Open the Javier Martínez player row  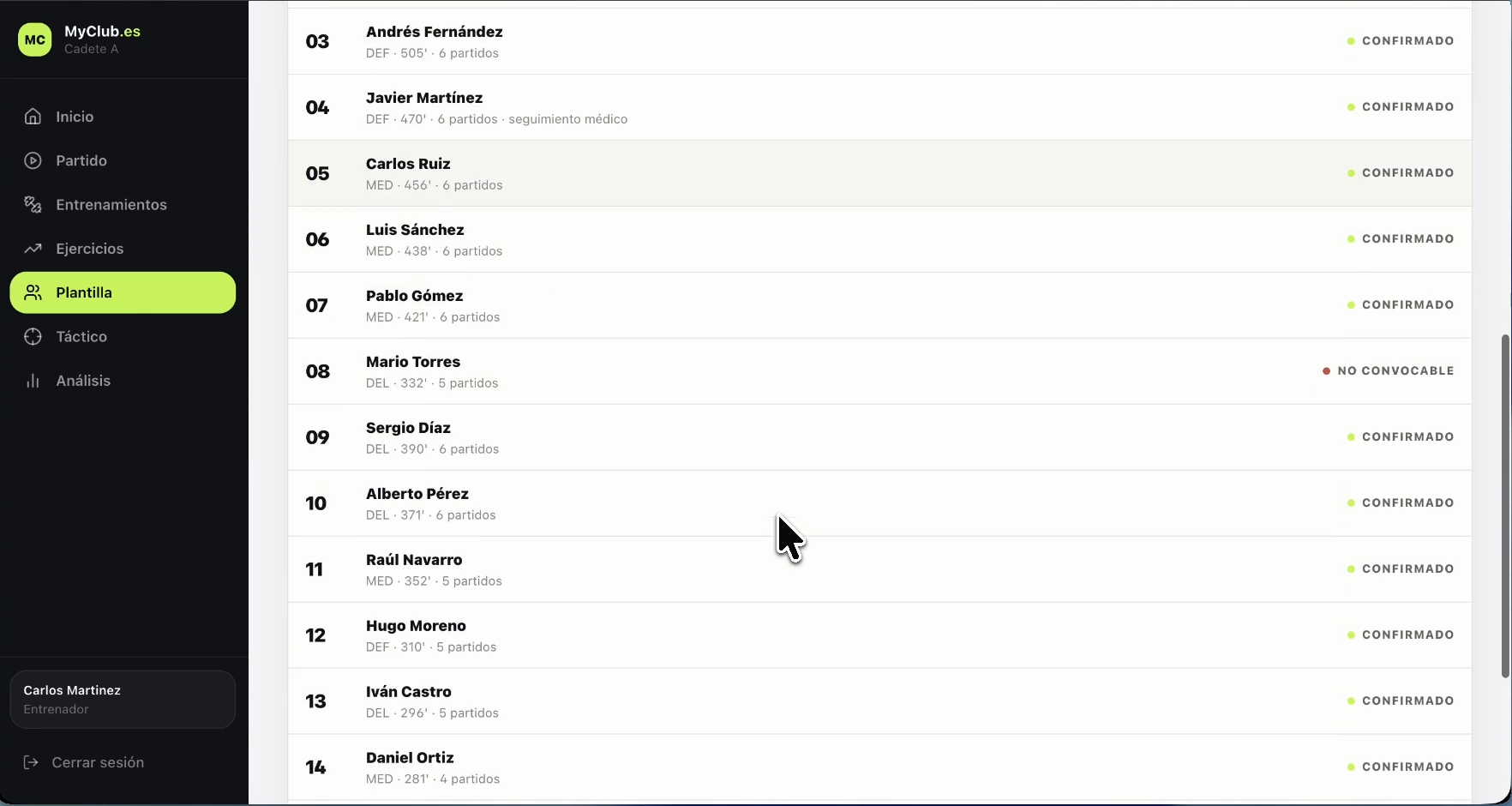coord(879,107)
